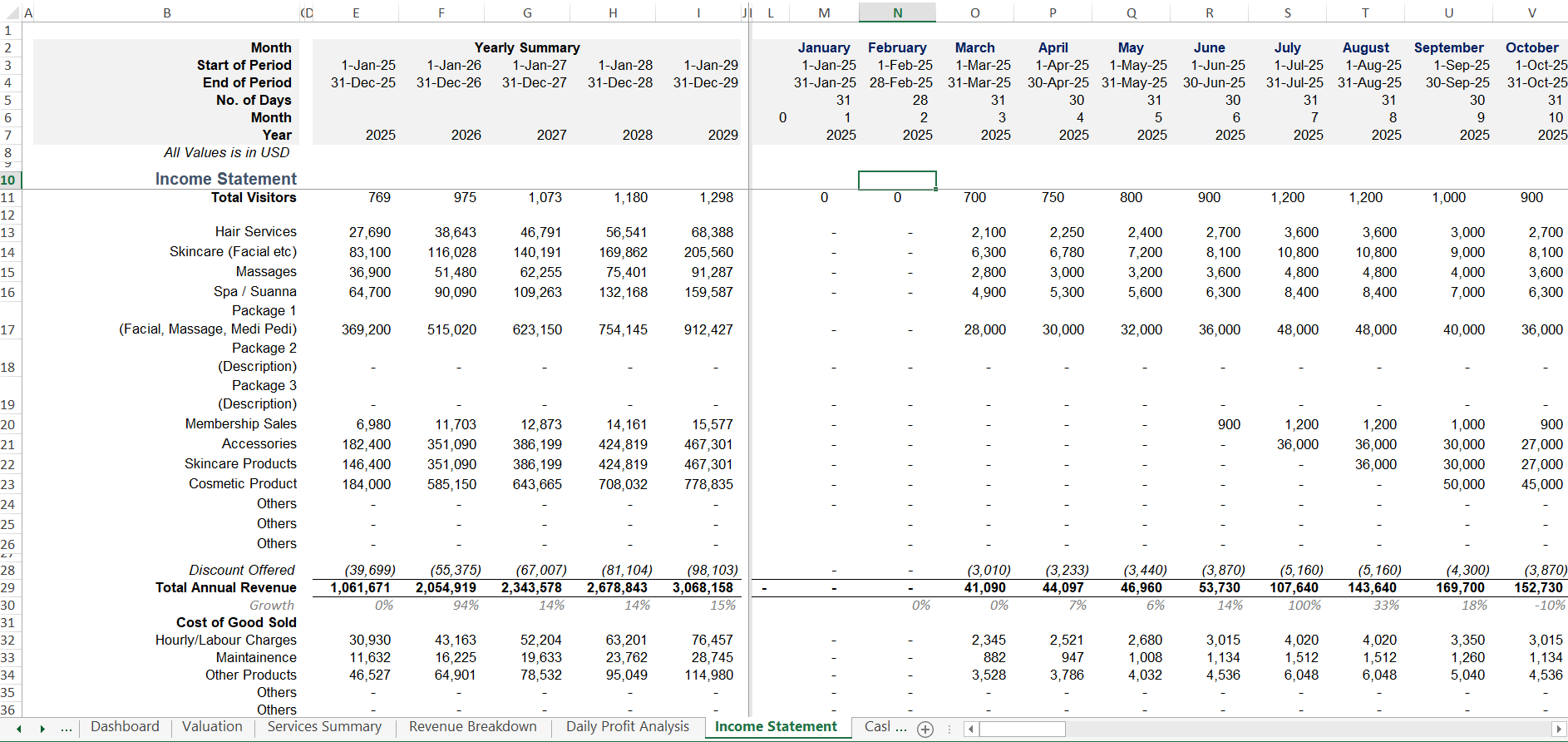
Task: Click September cosmetic product value 50,000
Action: (x=1463, y=484)
